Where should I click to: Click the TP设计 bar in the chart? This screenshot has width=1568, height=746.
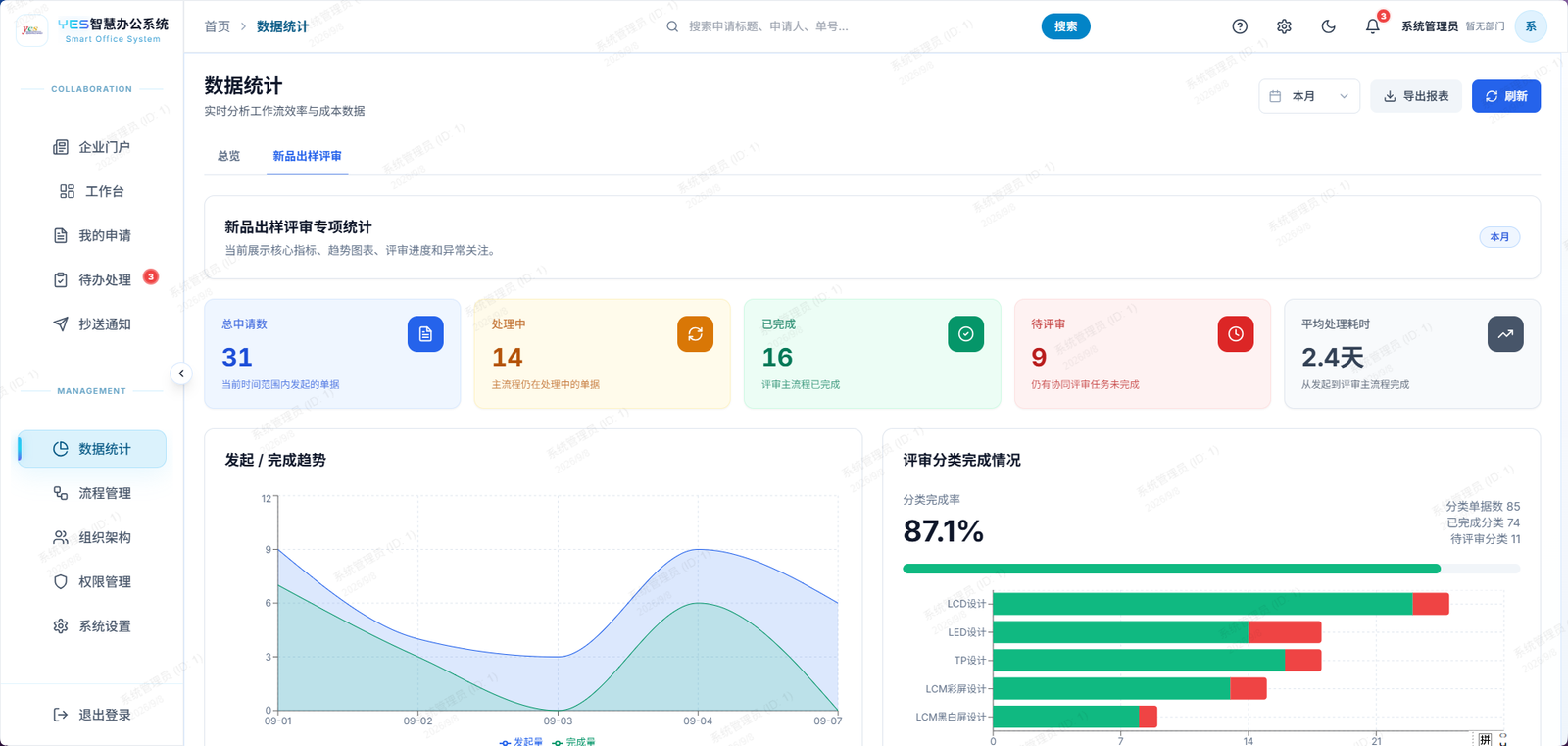(x=1157, y=661)
